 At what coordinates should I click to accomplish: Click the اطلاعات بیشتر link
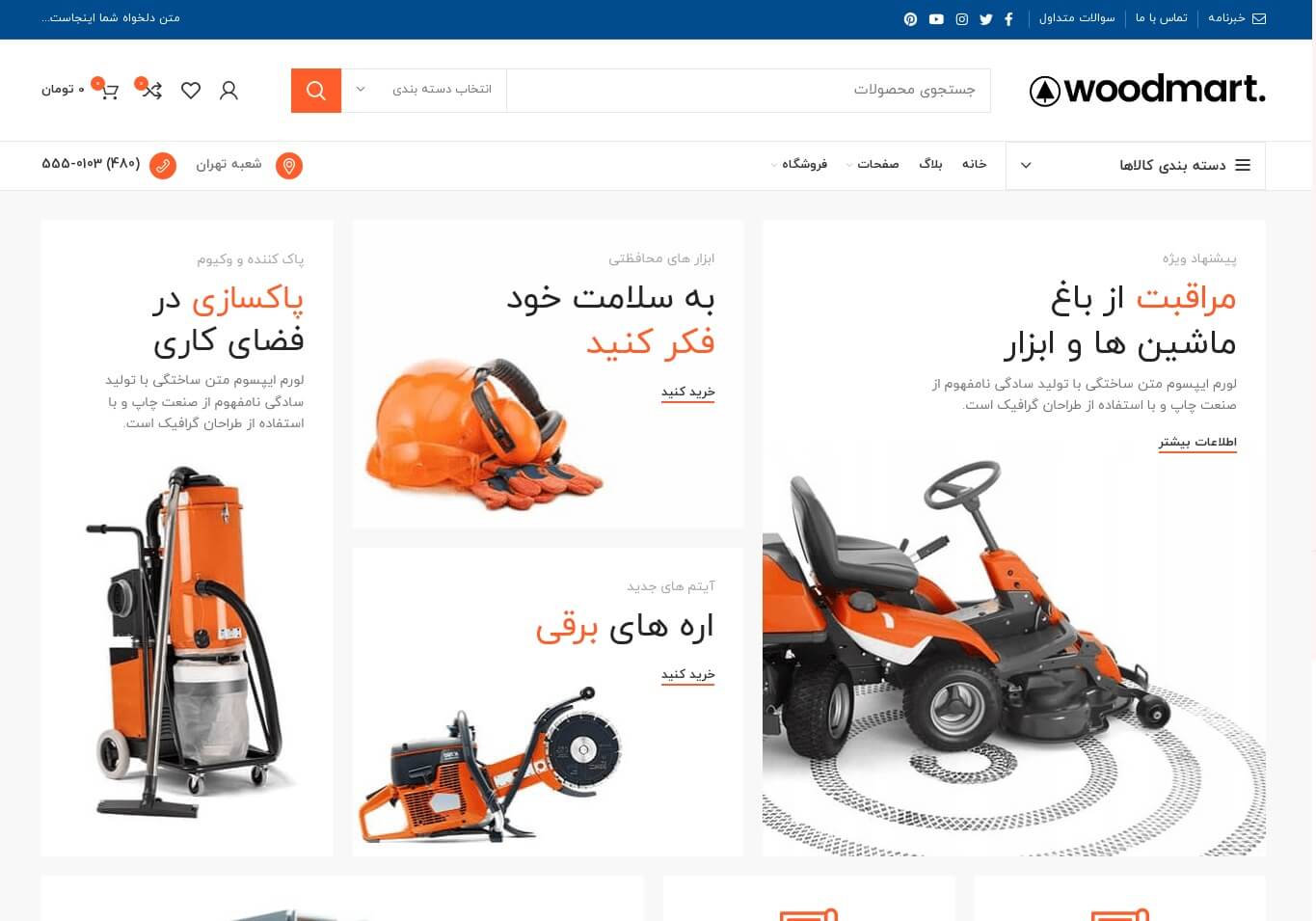click(x=1197, y=443)
